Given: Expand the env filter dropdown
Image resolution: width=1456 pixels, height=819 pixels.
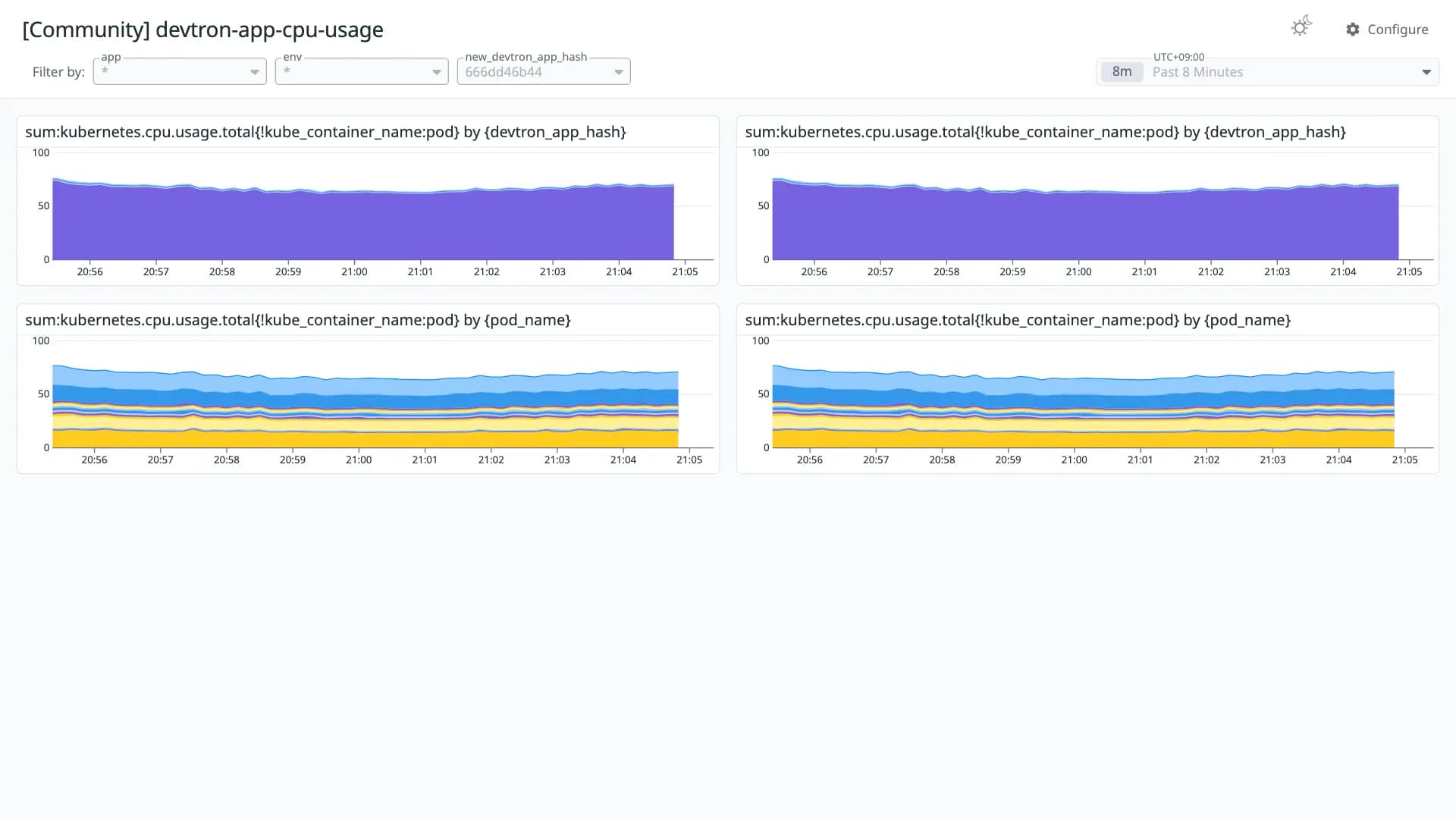Looking at the screenshot, I should coord(362,72).
